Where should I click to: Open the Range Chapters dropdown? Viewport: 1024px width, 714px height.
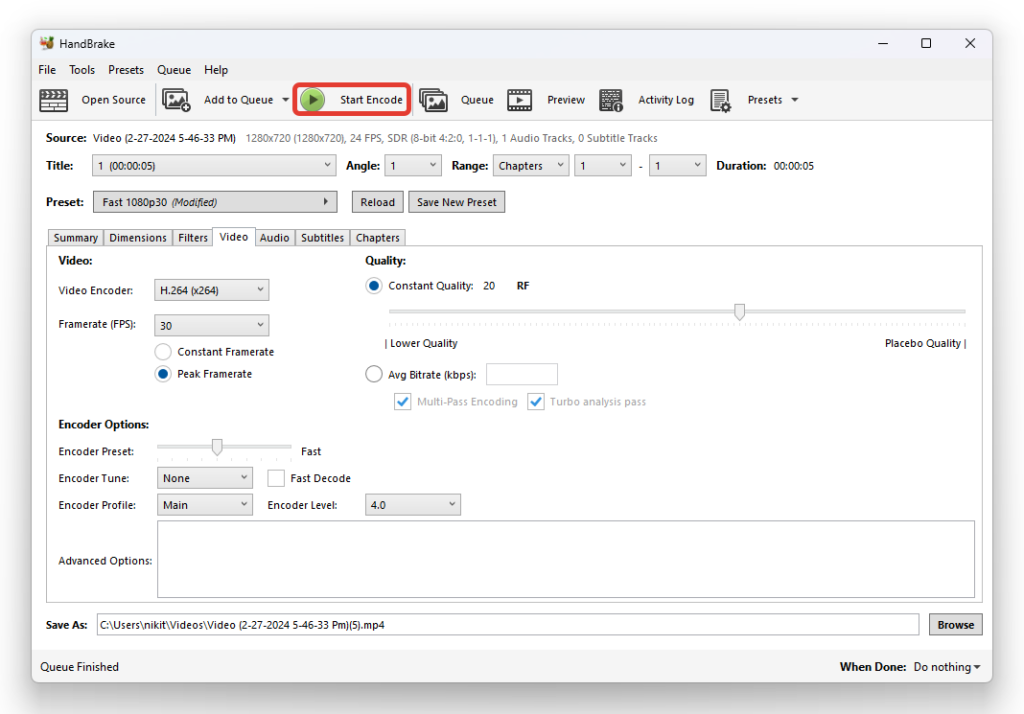[x=531, y=166]
